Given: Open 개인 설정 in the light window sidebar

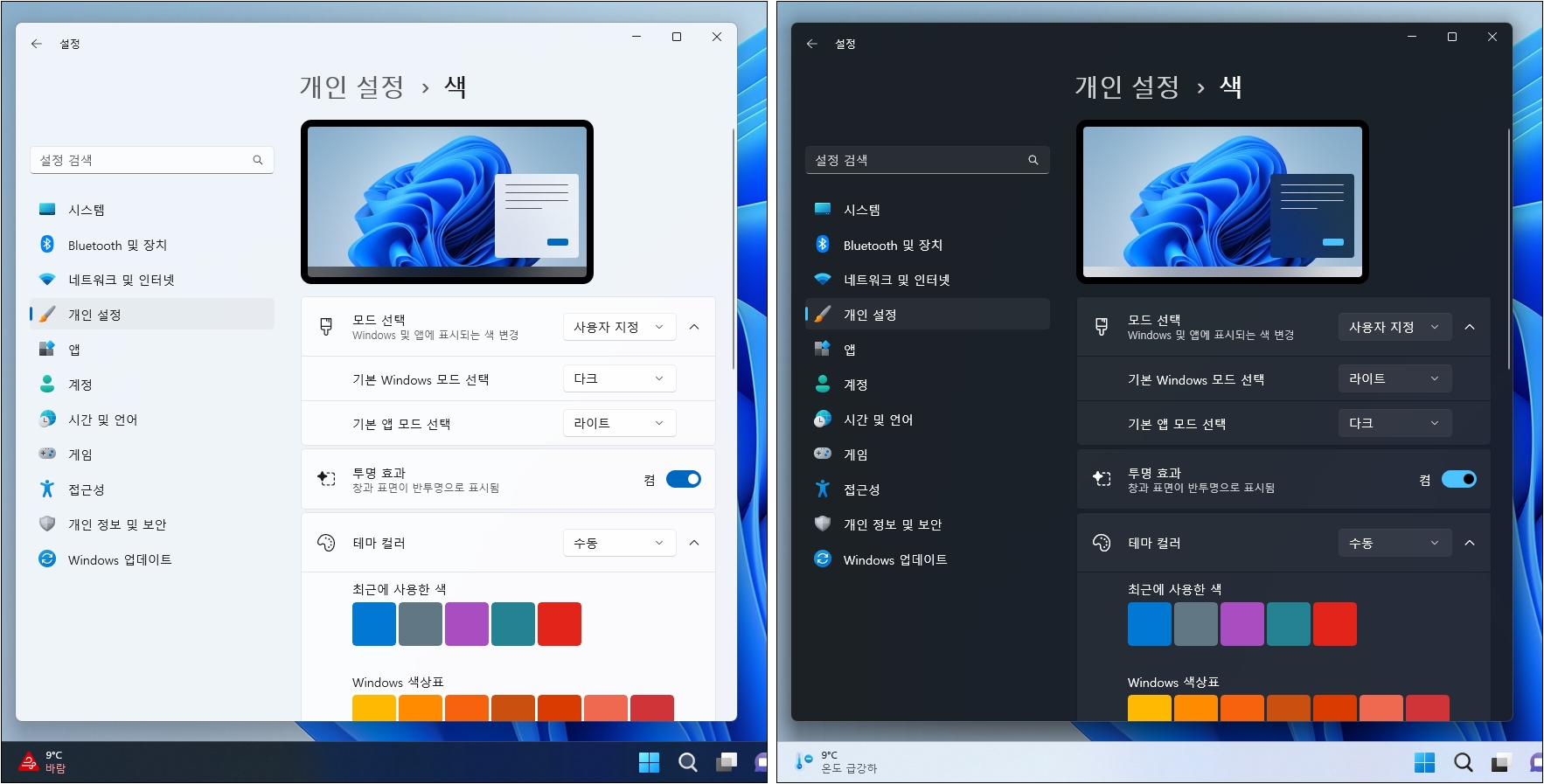Looking at the screenshot, I should point(152,314).
